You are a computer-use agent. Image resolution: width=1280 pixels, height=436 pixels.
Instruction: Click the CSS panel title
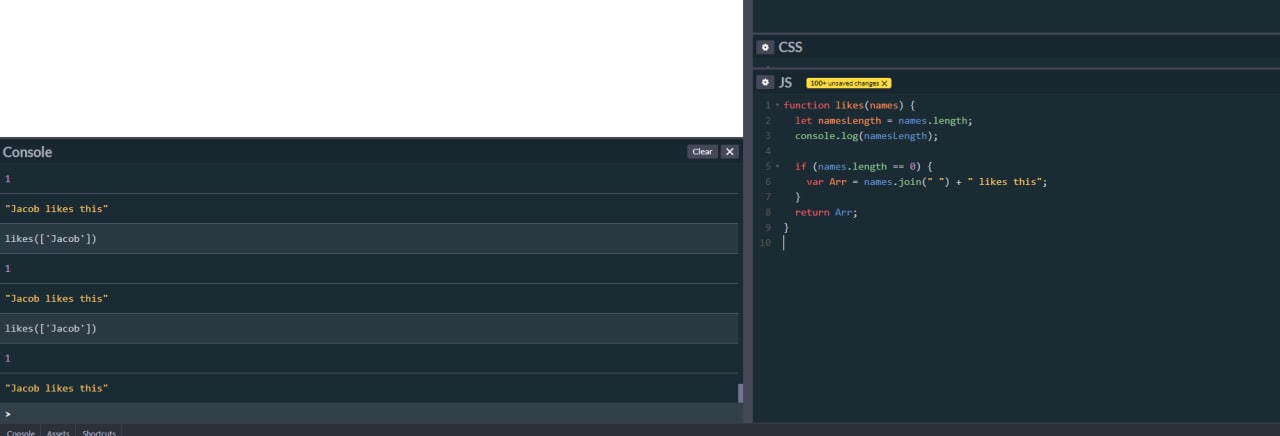pos(790,47)
